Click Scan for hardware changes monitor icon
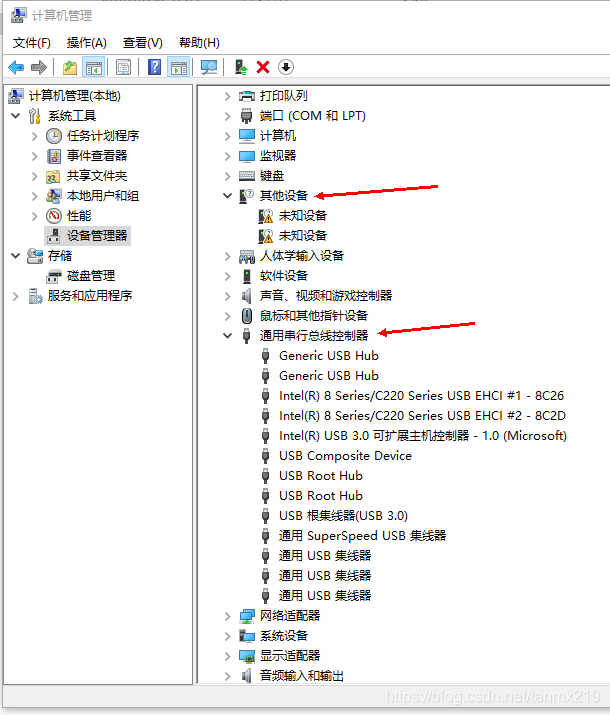610x715 pixels. (x=209, y=67)
